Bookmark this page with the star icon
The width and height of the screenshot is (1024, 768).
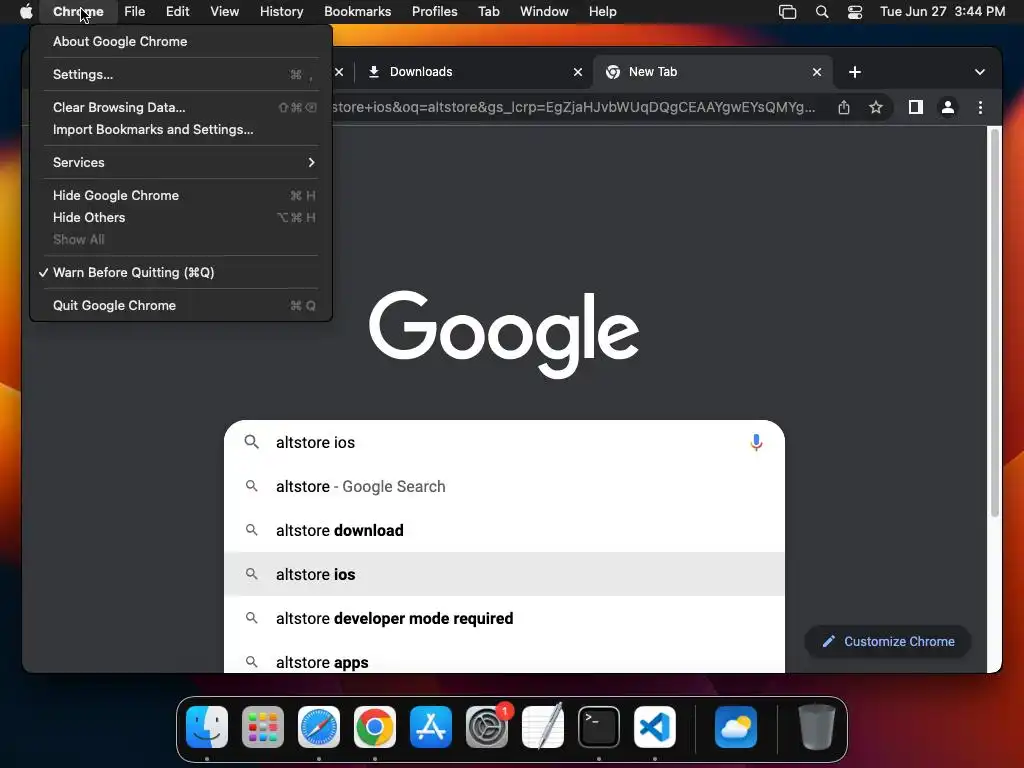click(876, 107)
